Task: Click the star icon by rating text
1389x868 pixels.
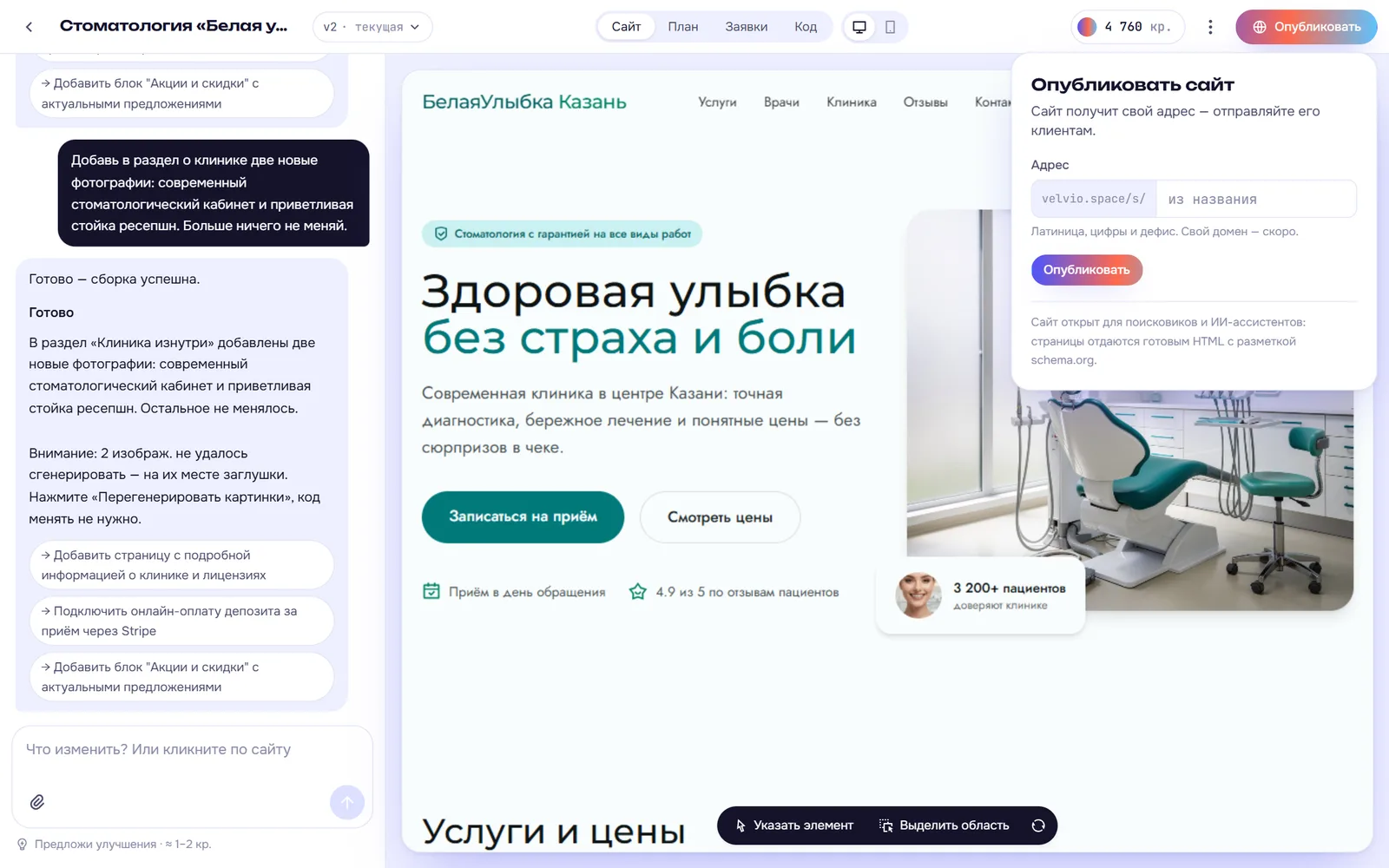Action: click(x=638, y=591)
